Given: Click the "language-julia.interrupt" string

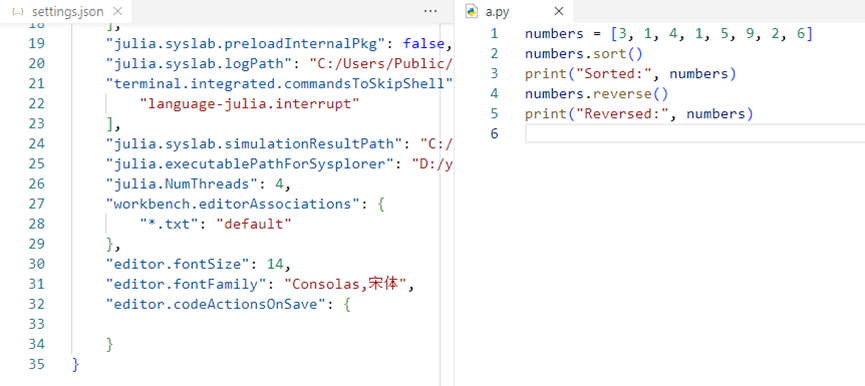Looking at the screenshot, I should [x=250, y=104].
